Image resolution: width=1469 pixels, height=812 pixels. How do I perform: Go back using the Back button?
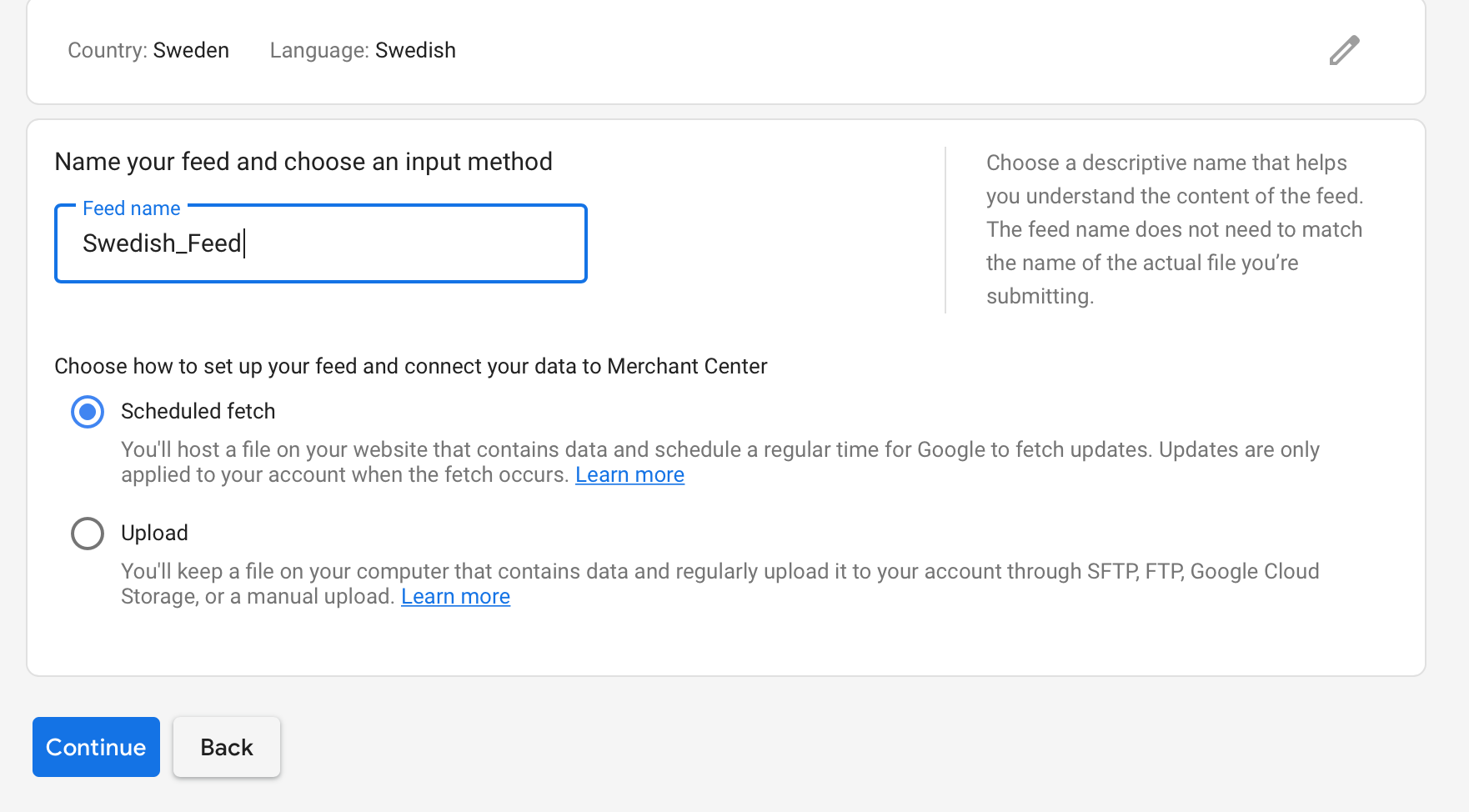click(227, 747)
